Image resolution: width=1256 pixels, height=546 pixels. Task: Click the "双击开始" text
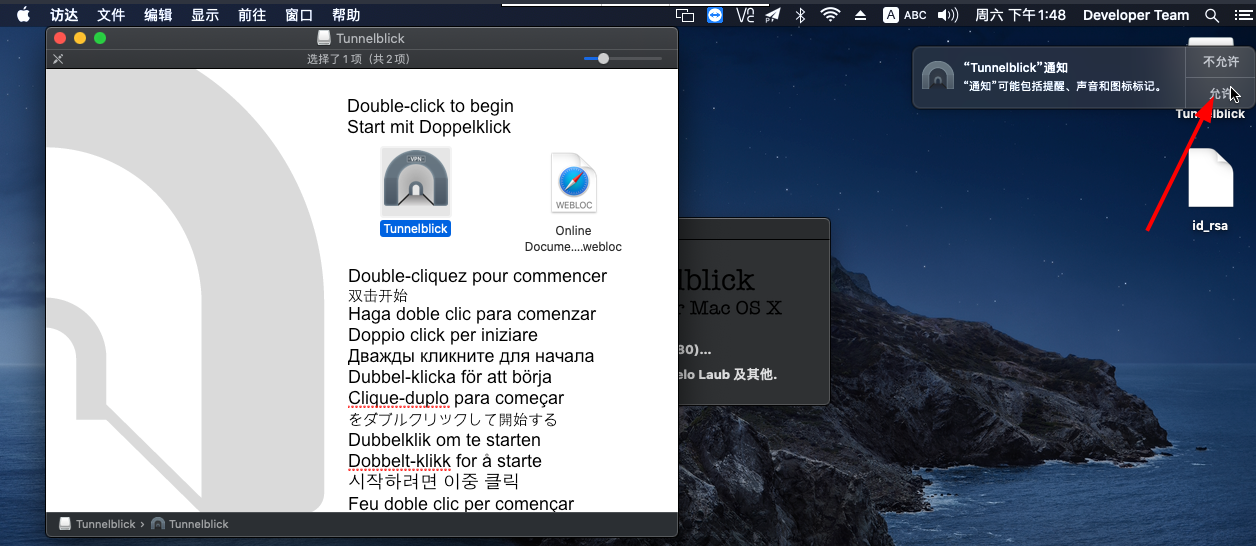(378, 296)
